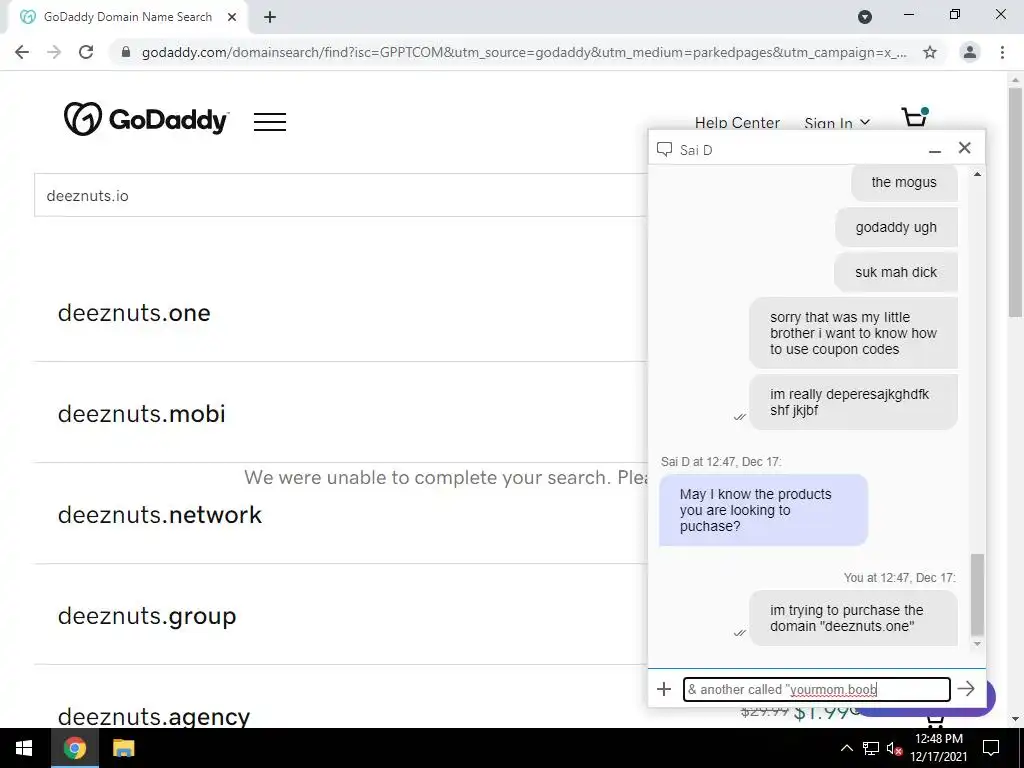Expand the Sign In dropdown
Viewport: 1024px width, 768px height.
click(x=837, y=123)
